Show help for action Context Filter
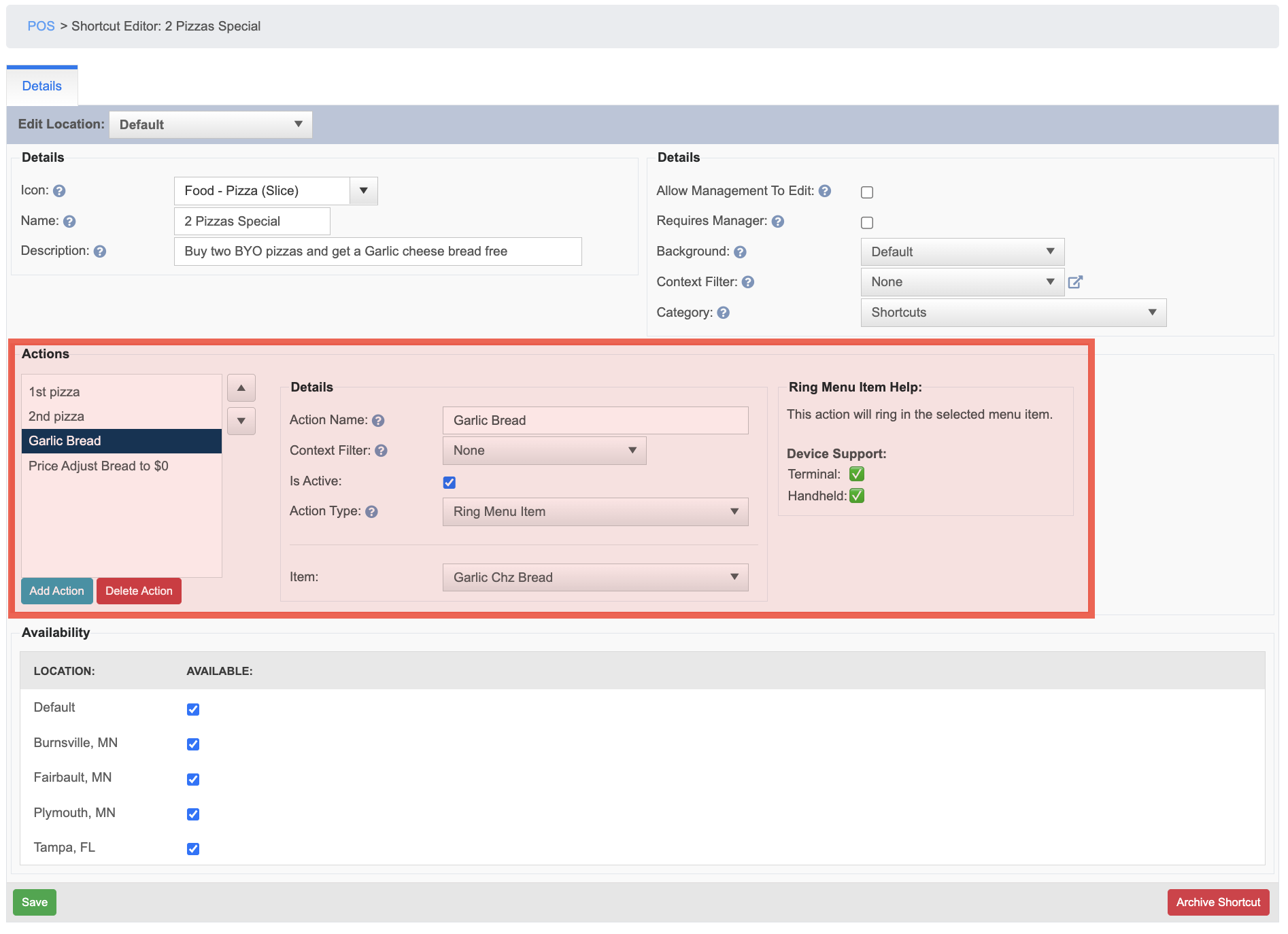This screenshot has width=1288, height=934. [x=382, y=451]
